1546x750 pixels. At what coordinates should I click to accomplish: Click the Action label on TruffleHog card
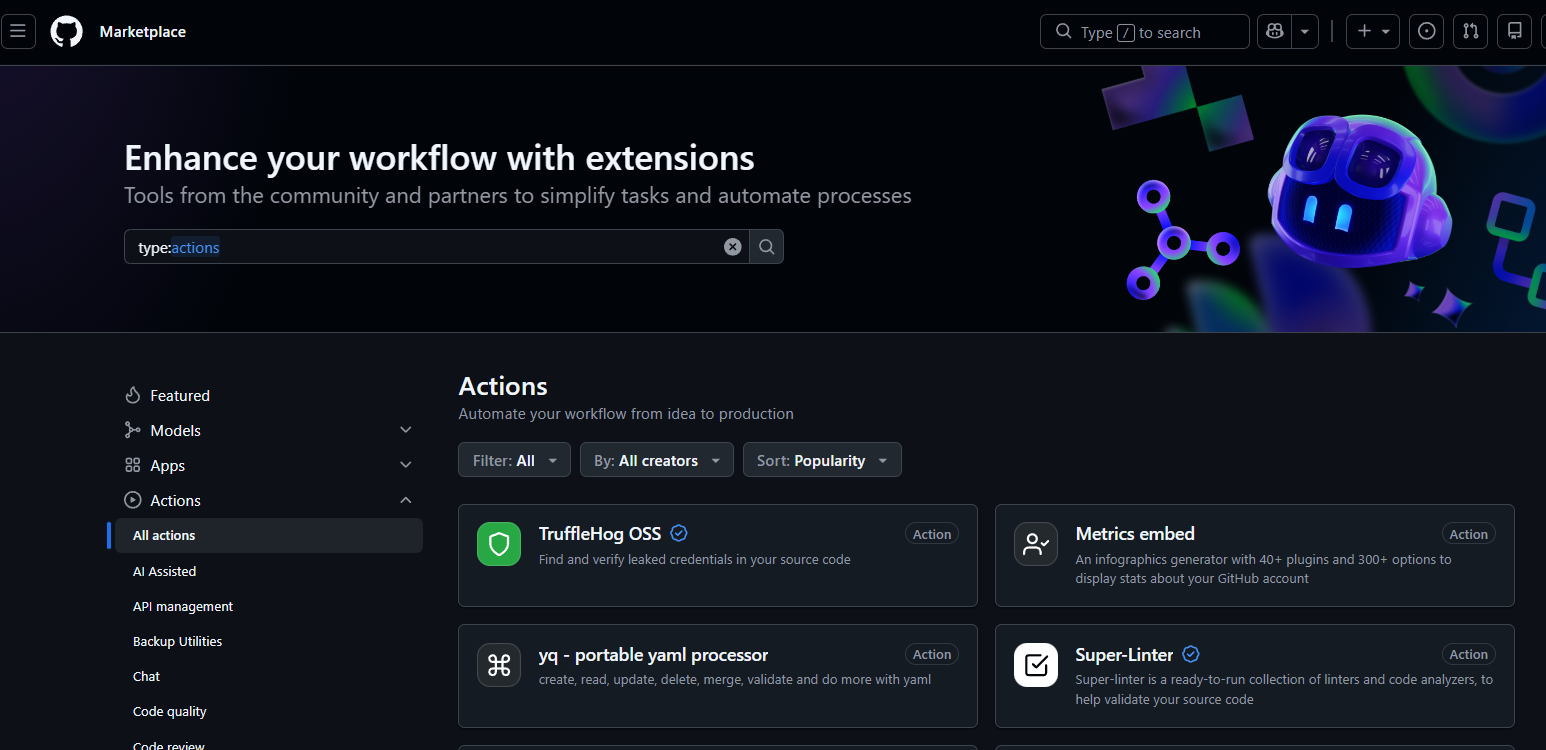pyautogui.click(x=932, y=534)
